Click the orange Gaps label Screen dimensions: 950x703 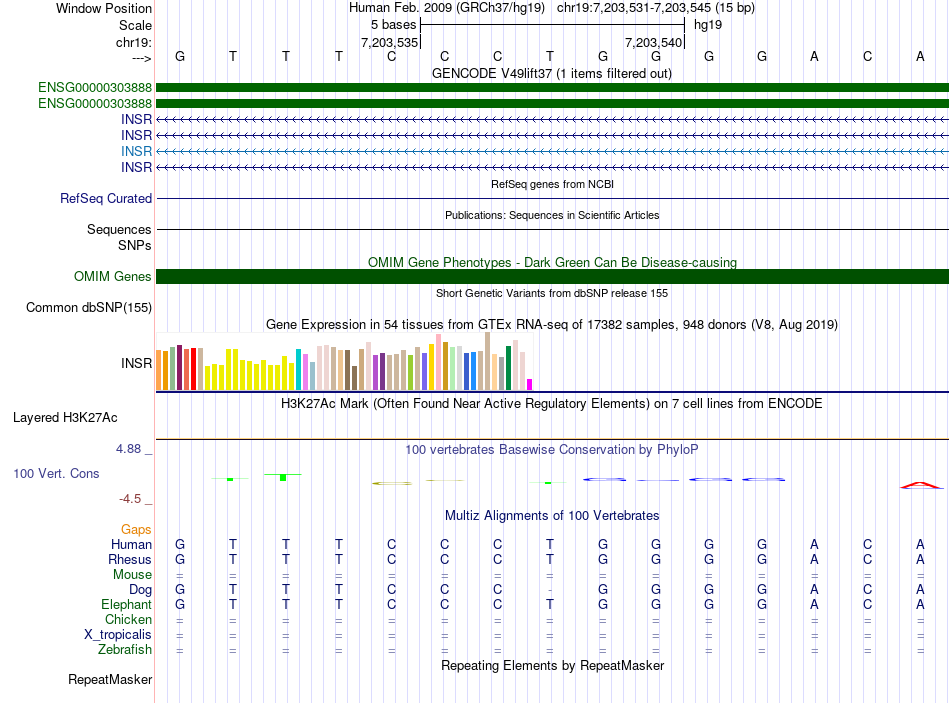coord(136,529)
